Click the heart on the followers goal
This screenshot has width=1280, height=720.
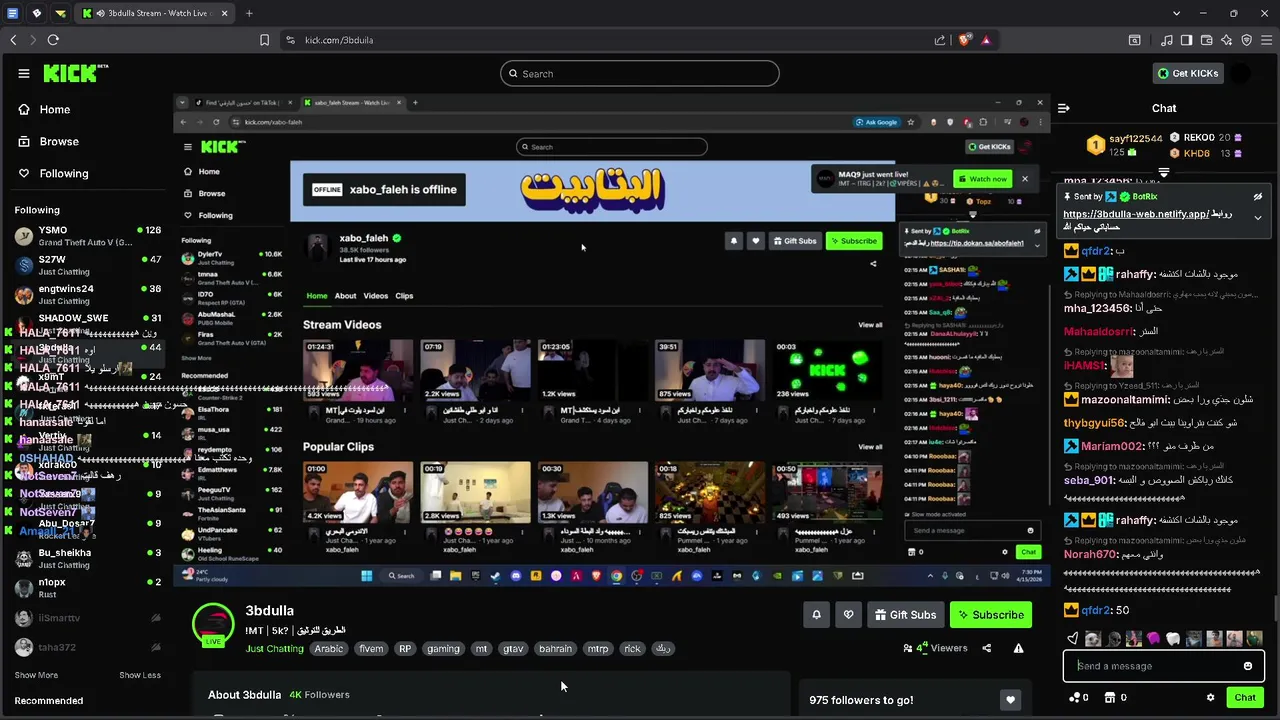click(1010, 700)
